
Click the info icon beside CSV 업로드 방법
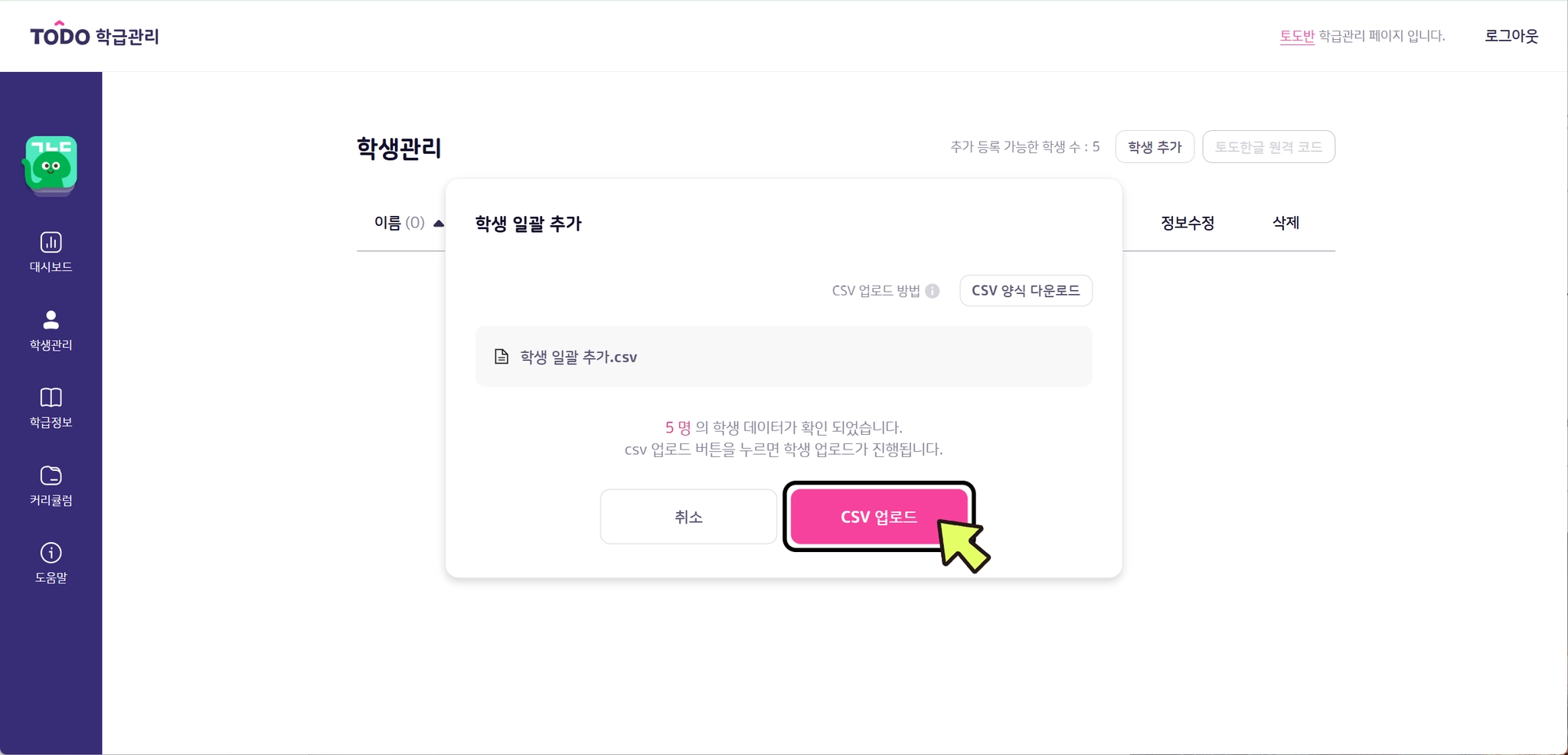(x=932, y=291)
